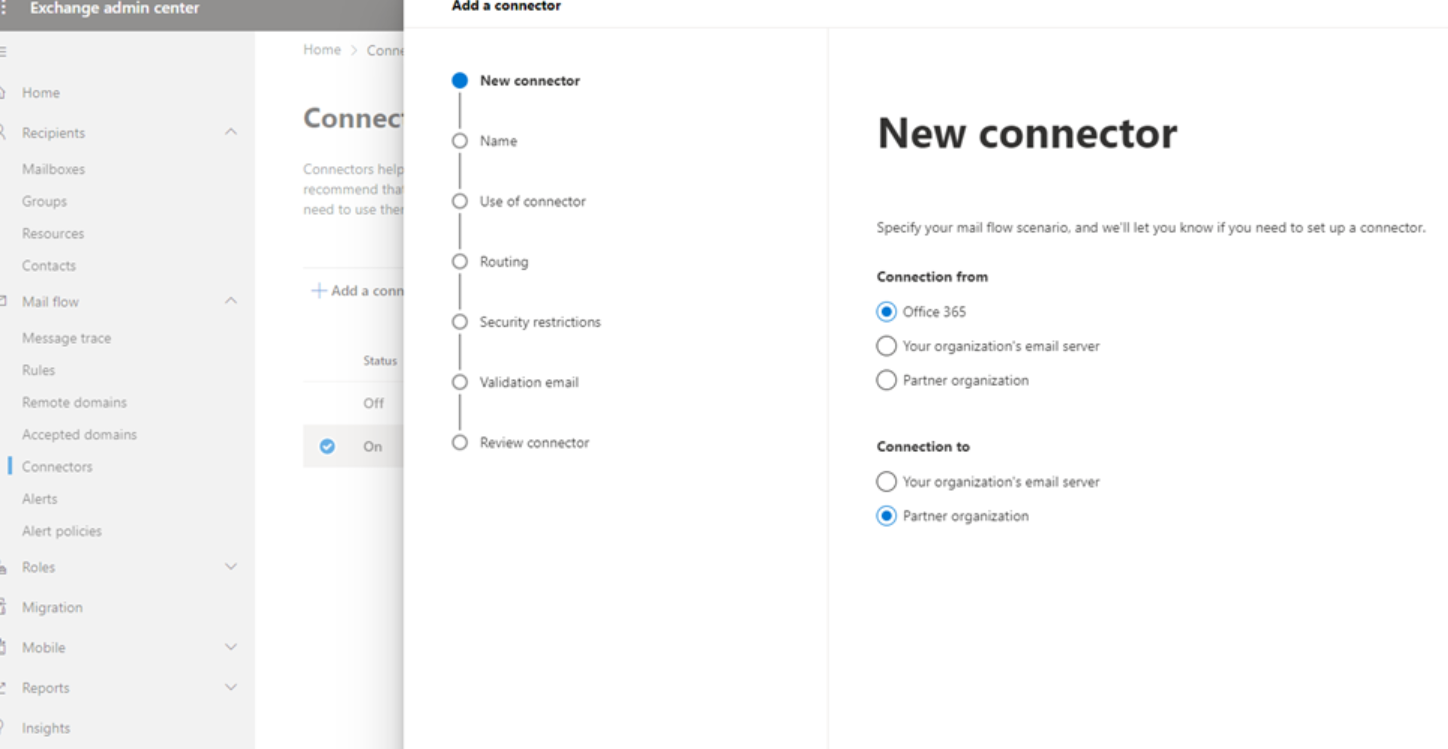Collapse the Recipients section chevron
This screenshot has width=1448, height=749.
pyautogui.click(x=231, y=133)
